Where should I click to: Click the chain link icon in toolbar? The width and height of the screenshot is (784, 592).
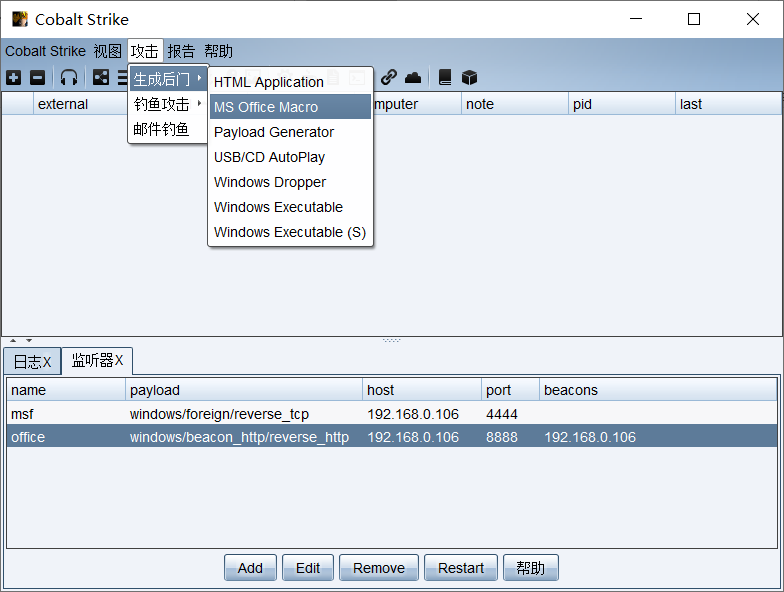pyautogui.click(x=389, y=78)
